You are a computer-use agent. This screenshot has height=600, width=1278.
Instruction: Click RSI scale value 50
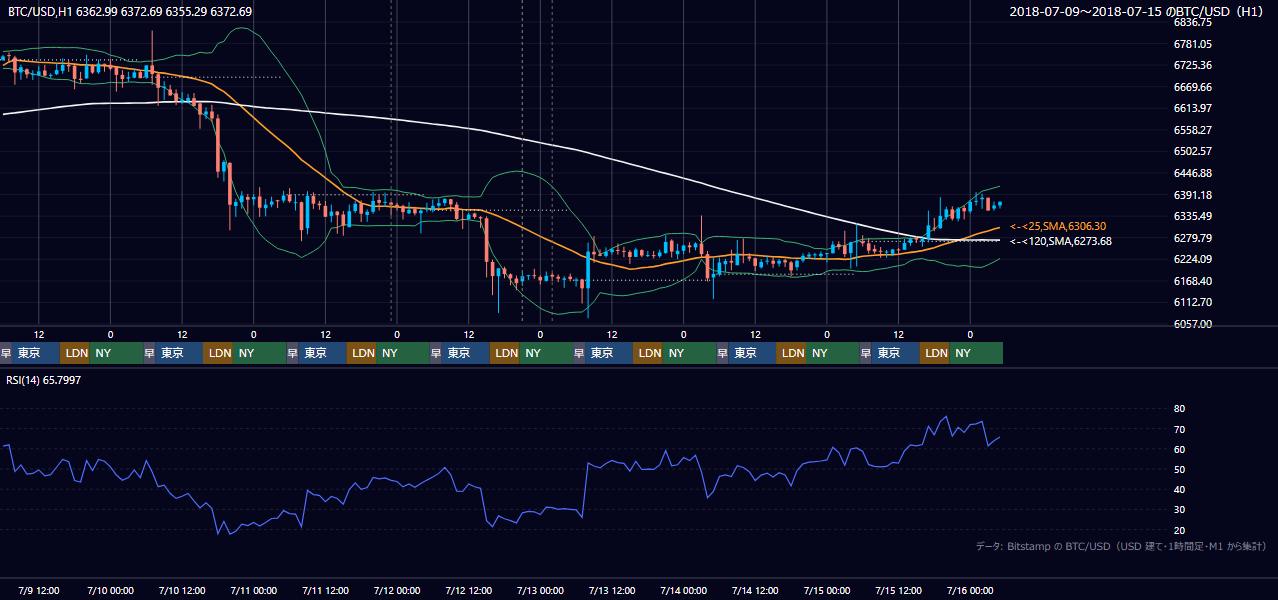tap(1180, 469)
